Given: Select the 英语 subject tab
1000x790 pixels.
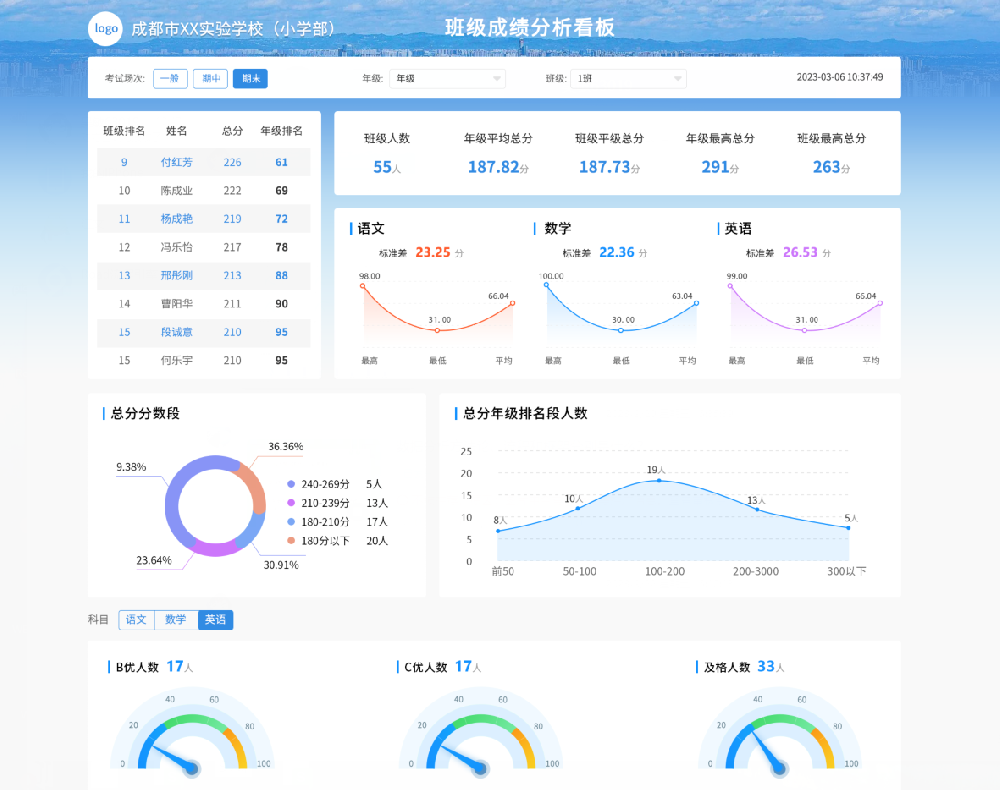Looking at the screenshot, I should [216, 619].
